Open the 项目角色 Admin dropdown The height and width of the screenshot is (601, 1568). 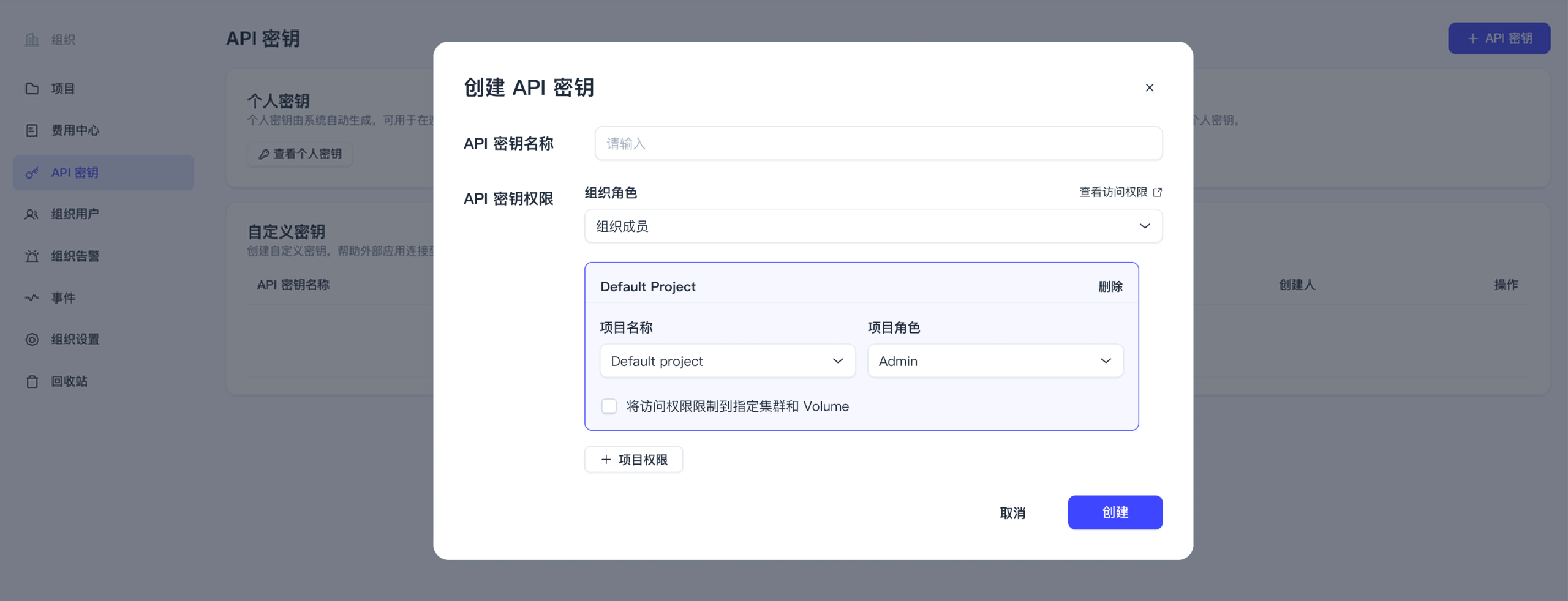[x=995, y=361]
